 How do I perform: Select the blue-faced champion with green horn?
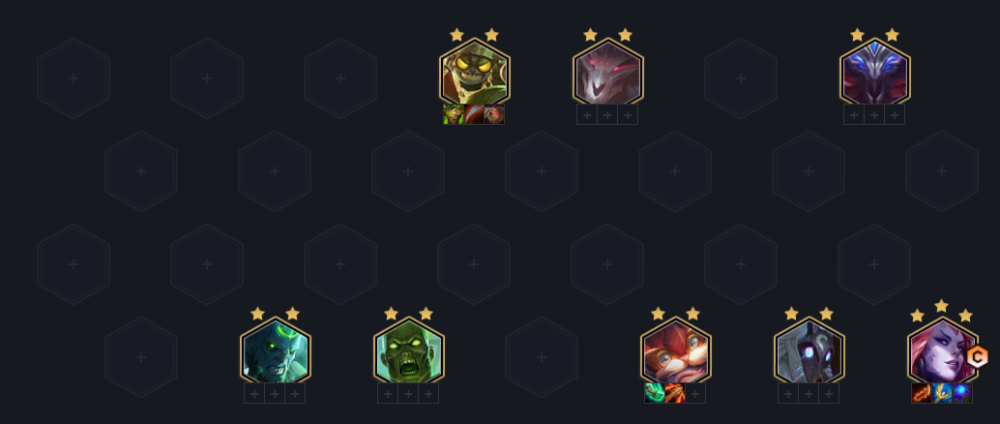(x=276, y=351)
